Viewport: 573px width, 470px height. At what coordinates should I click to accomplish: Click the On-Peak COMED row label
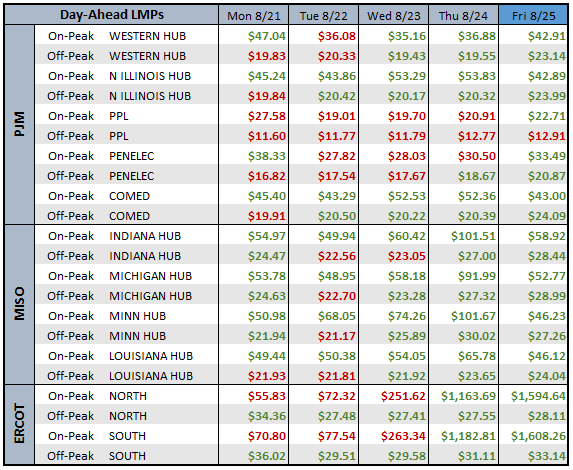pyautogui.click(x=99, y=196)
